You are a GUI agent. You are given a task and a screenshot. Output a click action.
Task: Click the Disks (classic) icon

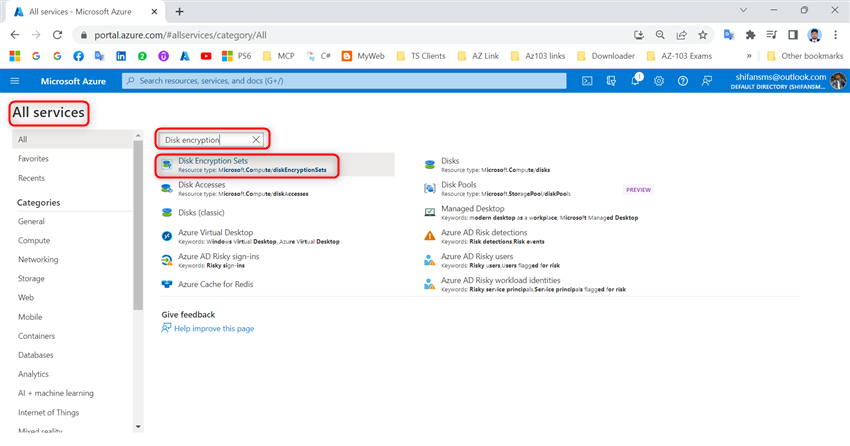point(167,212)
